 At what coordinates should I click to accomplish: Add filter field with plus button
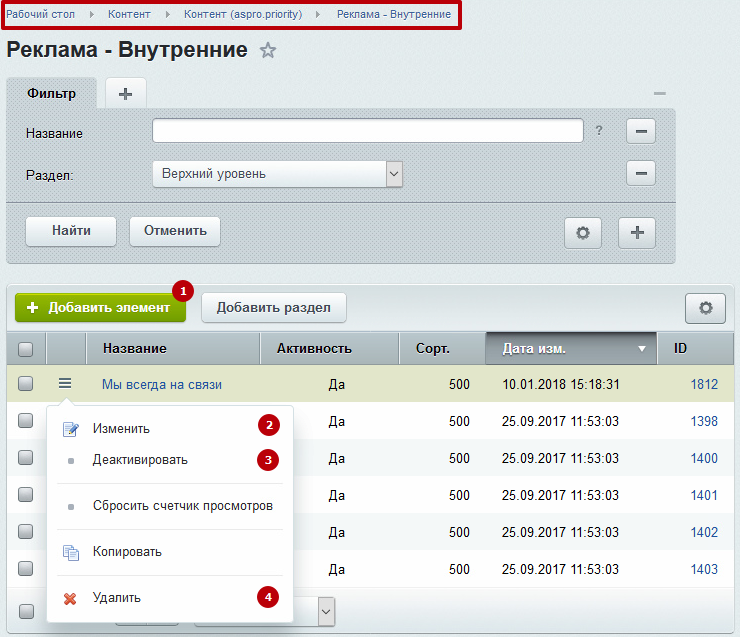click(x=637, y=233)
